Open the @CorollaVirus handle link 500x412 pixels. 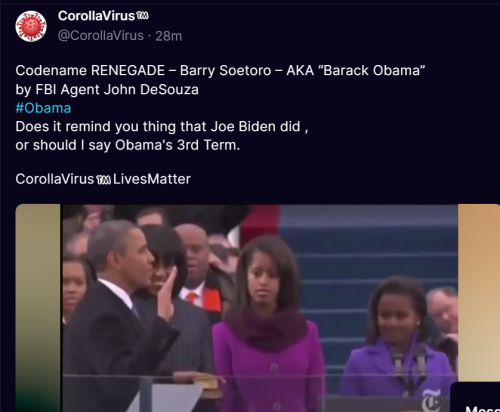pos(101,36)
